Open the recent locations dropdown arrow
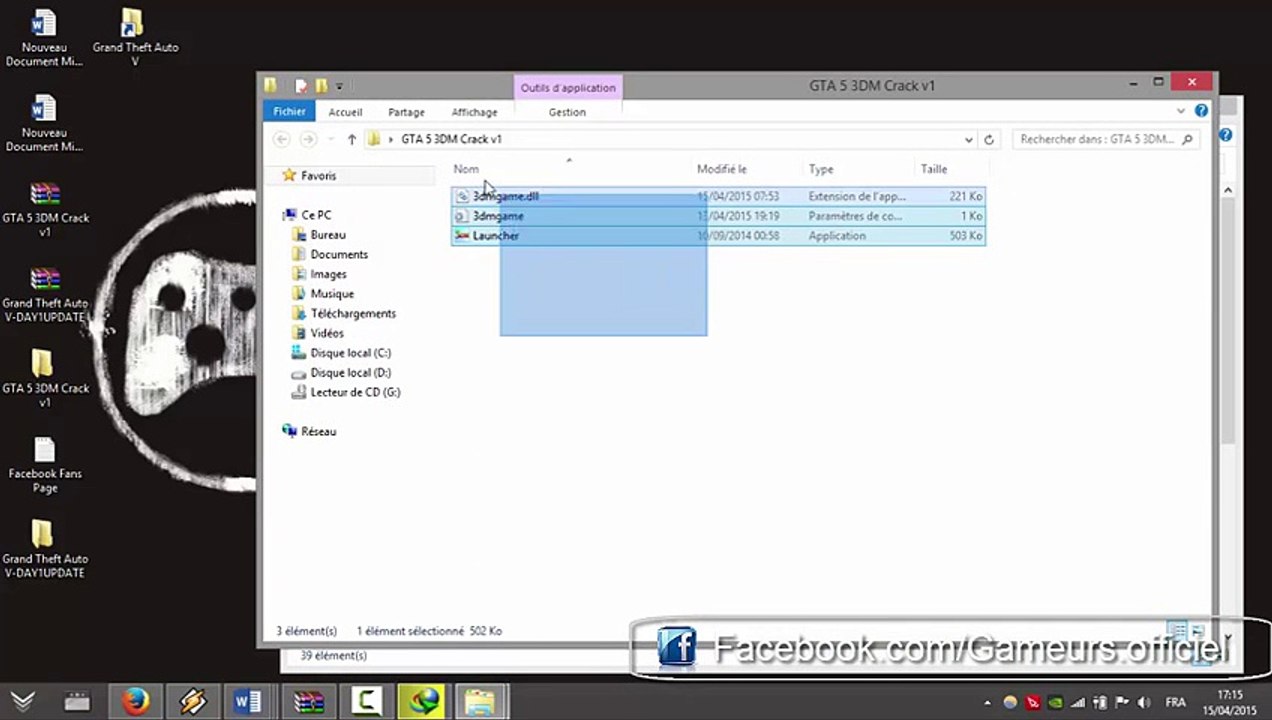 pyautogui.click(x=329, y=140)
